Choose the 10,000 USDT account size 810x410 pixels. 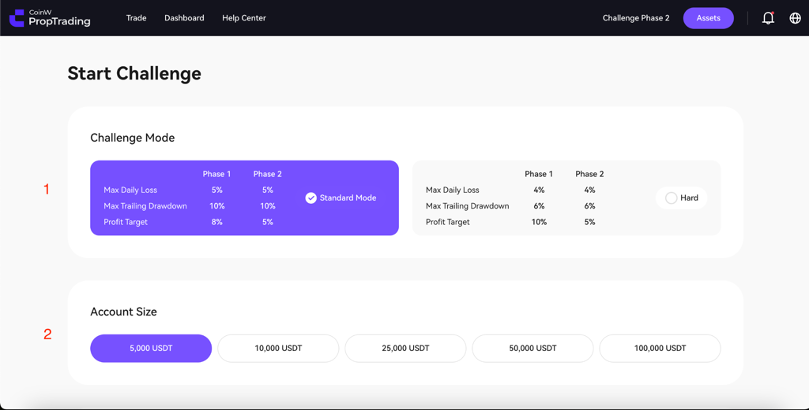point(278,348)
